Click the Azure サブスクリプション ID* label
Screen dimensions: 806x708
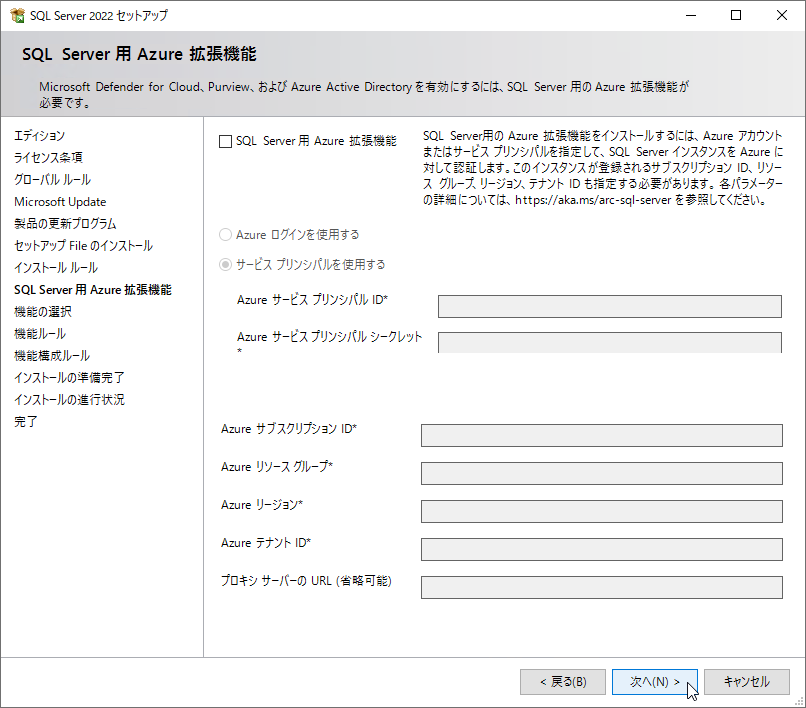click(x=289, y=429)
